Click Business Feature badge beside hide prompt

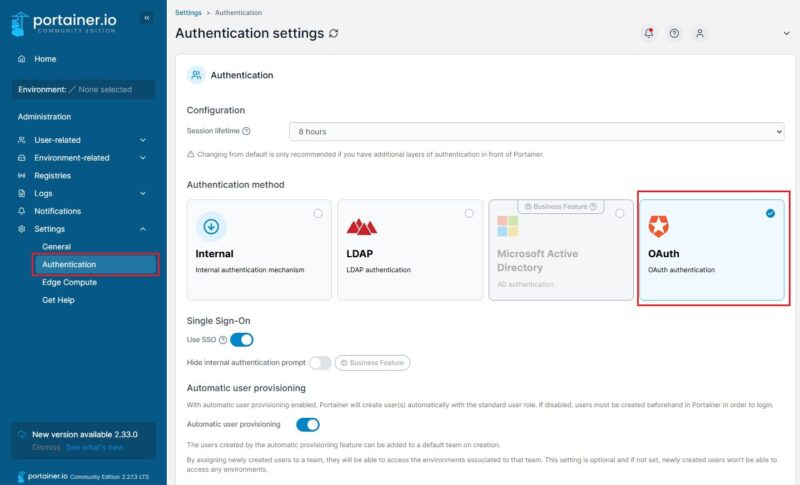372,363
